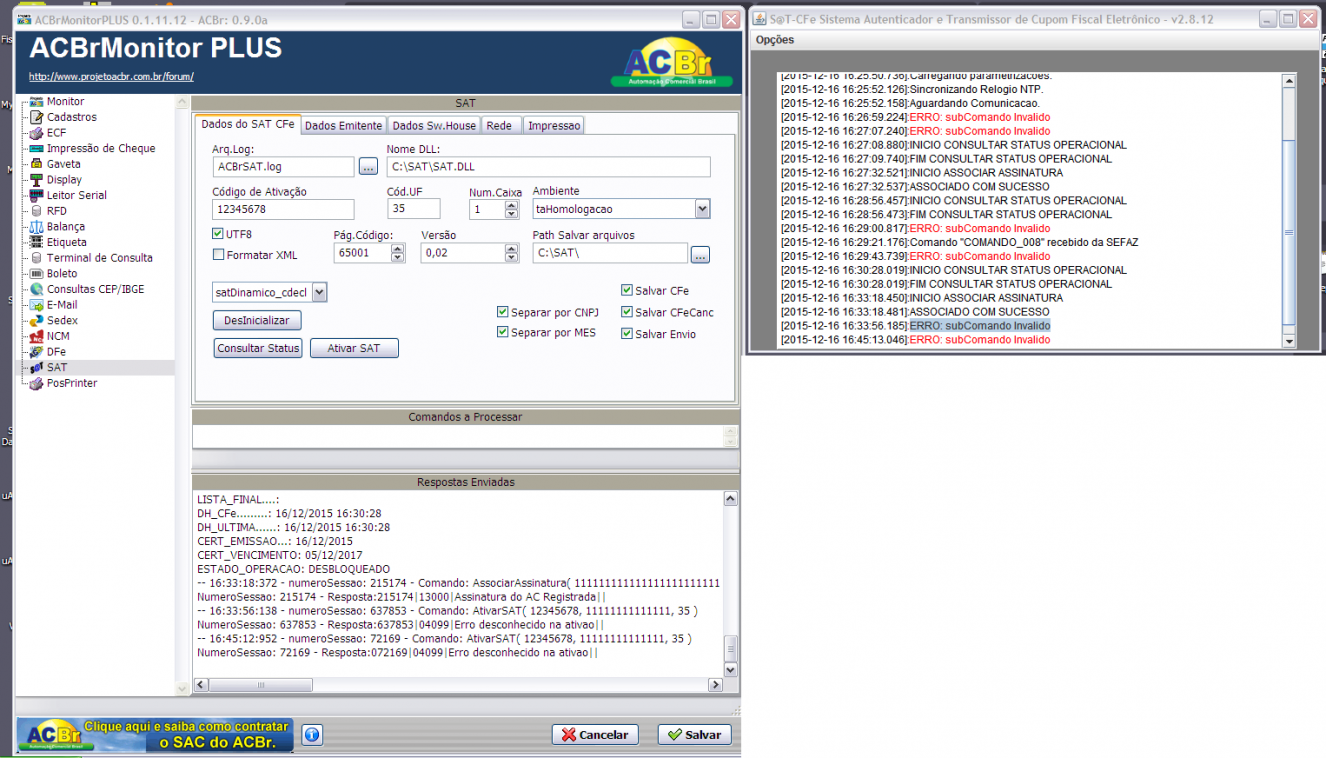The height and width of the screenshot is (758, 1326).
Task: Switch to the Impressao tab
Action: click(553, 125)
